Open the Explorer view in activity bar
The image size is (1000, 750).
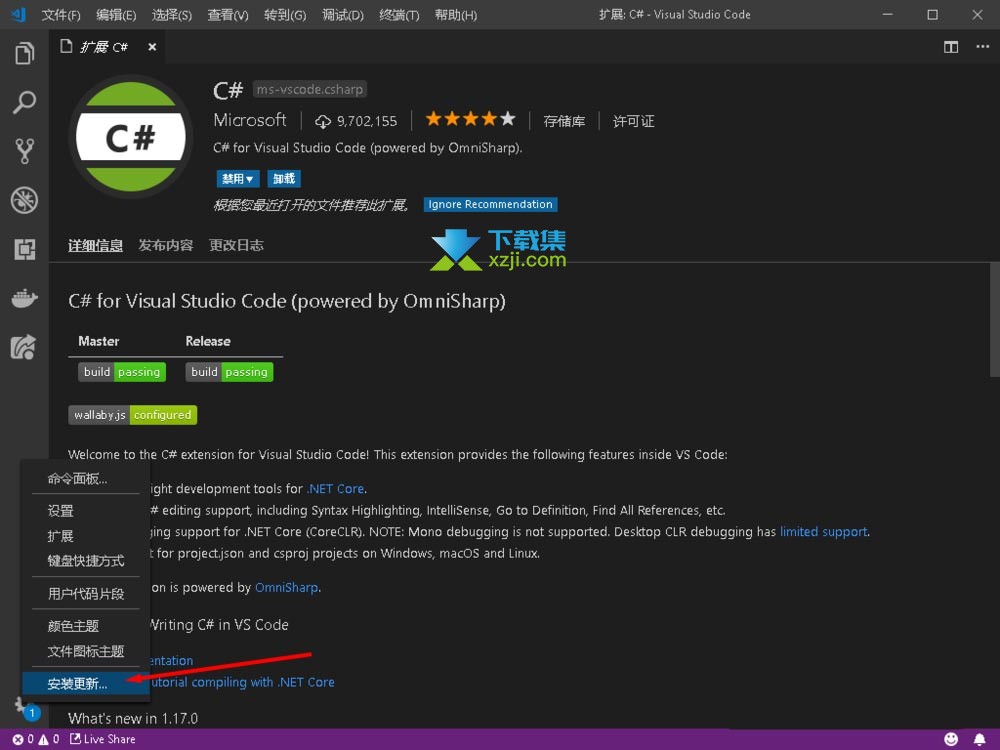[24, 54]
